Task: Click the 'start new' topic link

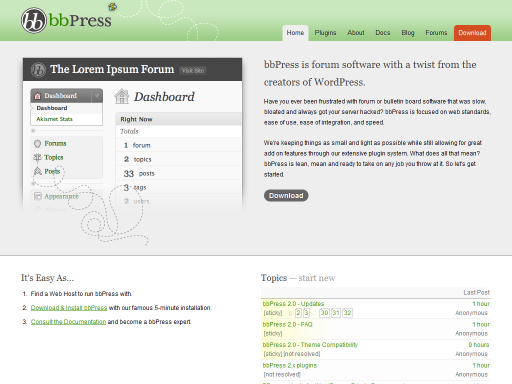Action: [x=316, y=278]
